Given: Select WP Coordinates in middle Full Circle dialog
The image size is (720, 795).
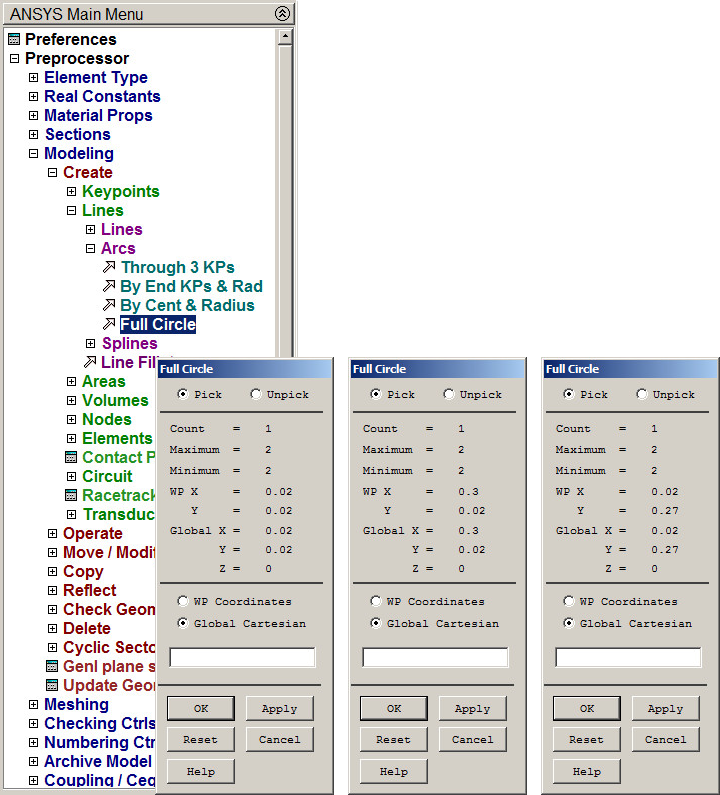Looking at the screenshot, I should [376, 602].
